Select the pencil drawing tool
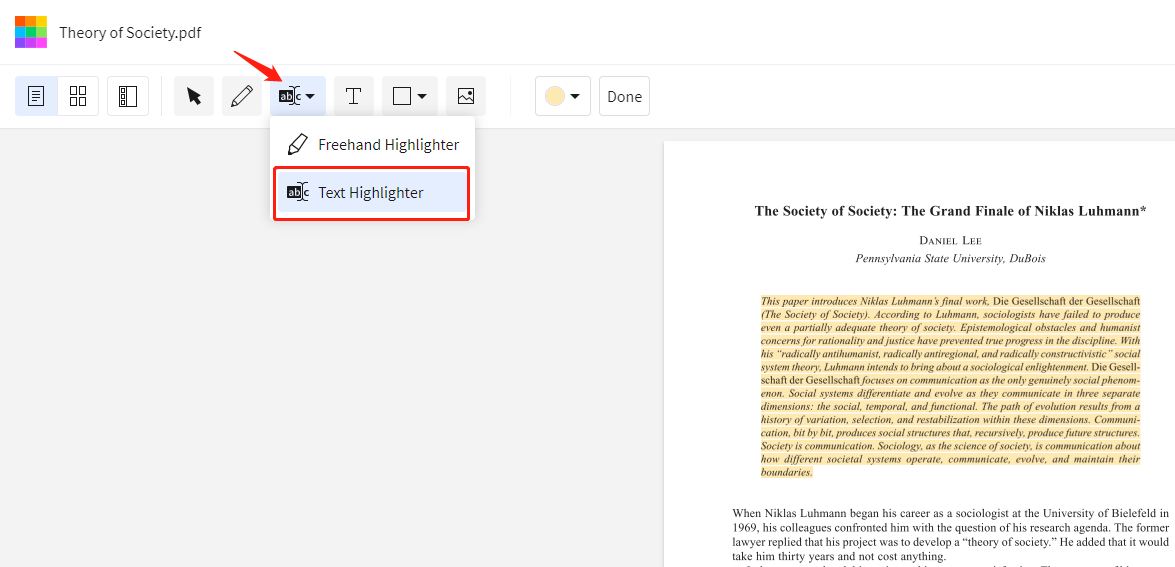The image size is (1175, 567). (241, 96)
